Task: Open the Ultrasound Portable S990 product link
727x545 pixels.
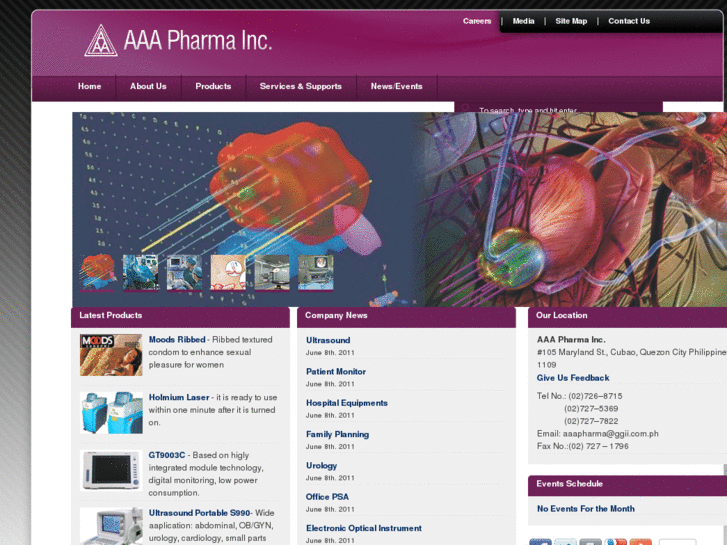Action: tap(199, 513)
